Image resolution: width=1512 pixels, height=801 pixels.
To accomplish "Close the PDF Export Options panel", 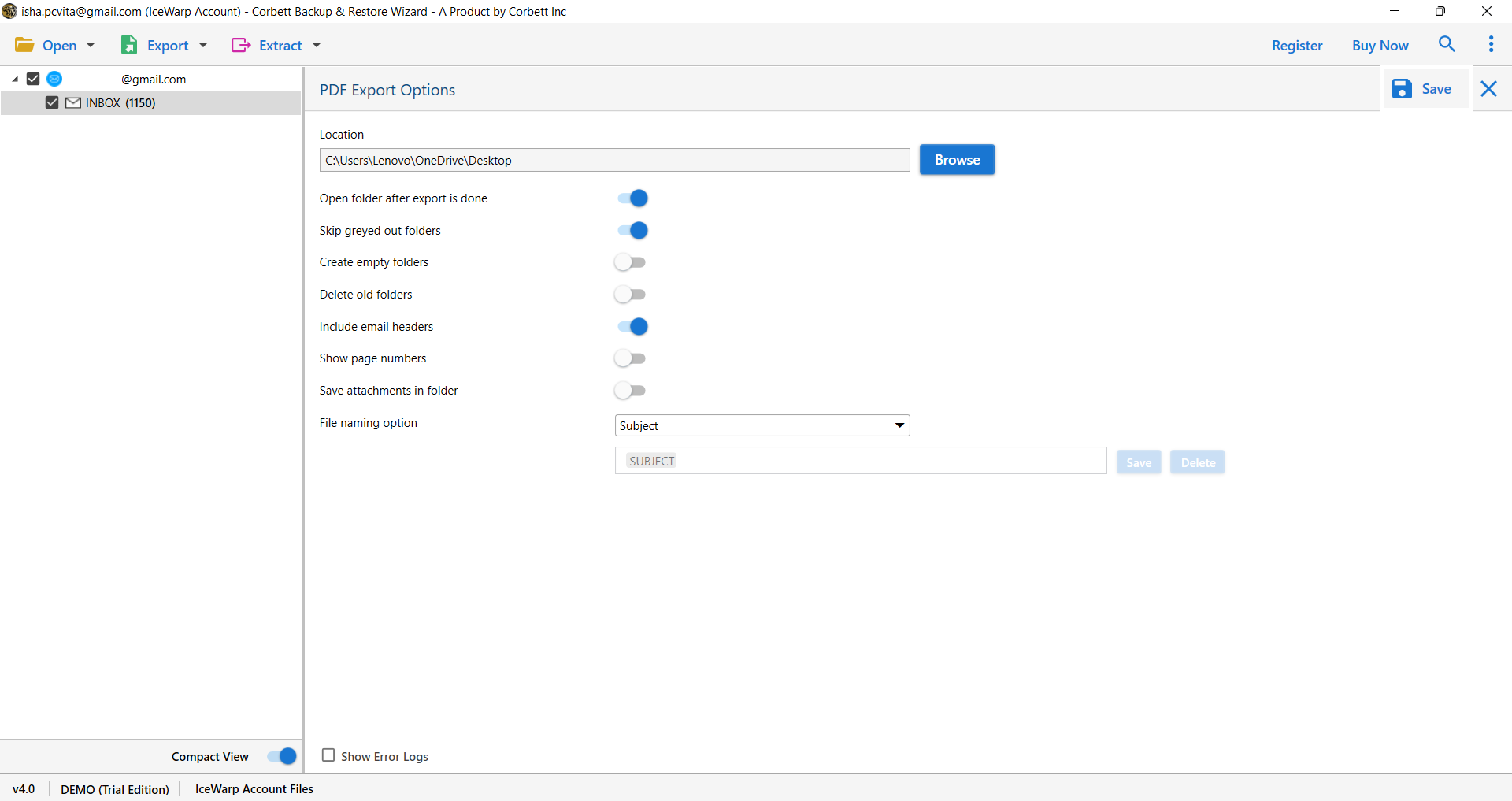I will coord(1488,89).
